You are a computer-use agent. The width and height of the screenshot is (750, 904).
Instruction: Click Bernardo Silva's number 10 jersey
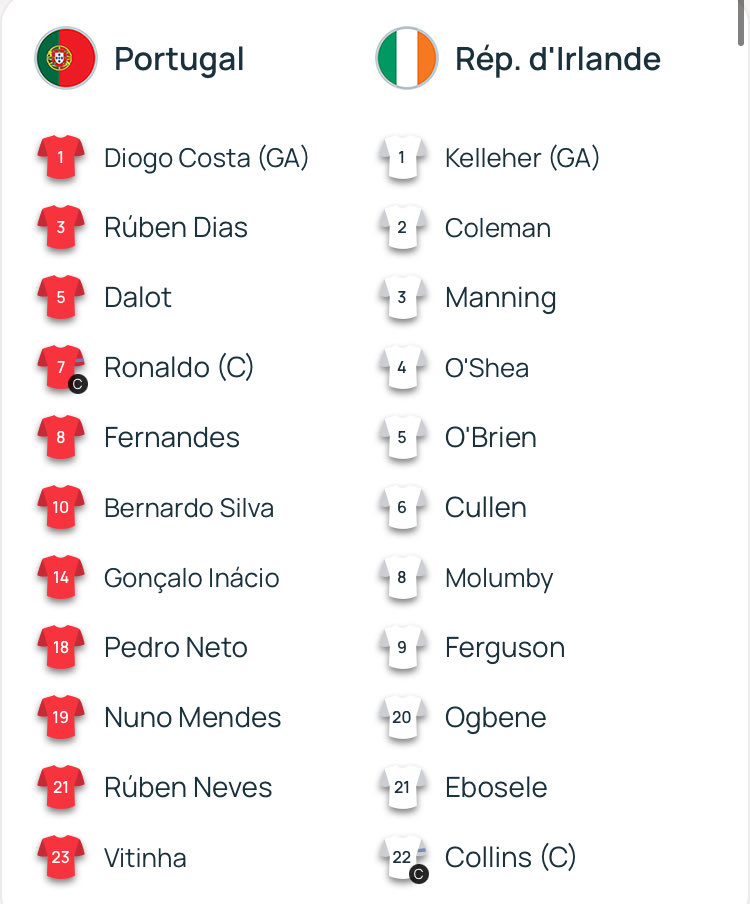61,508
